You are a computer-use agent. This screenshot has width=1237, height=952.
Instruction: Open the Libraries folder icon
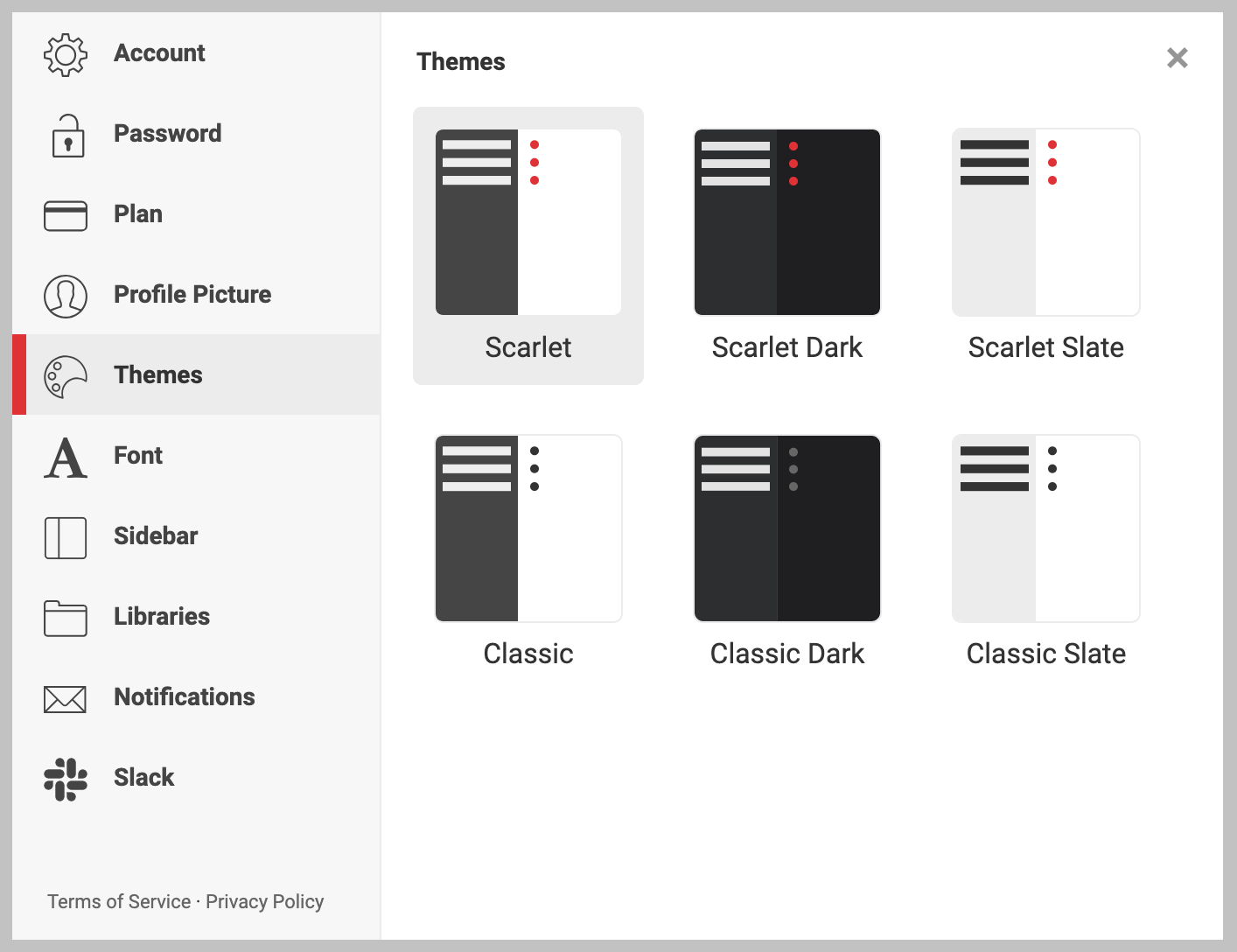pyautogui.click(x=66, y=618)
